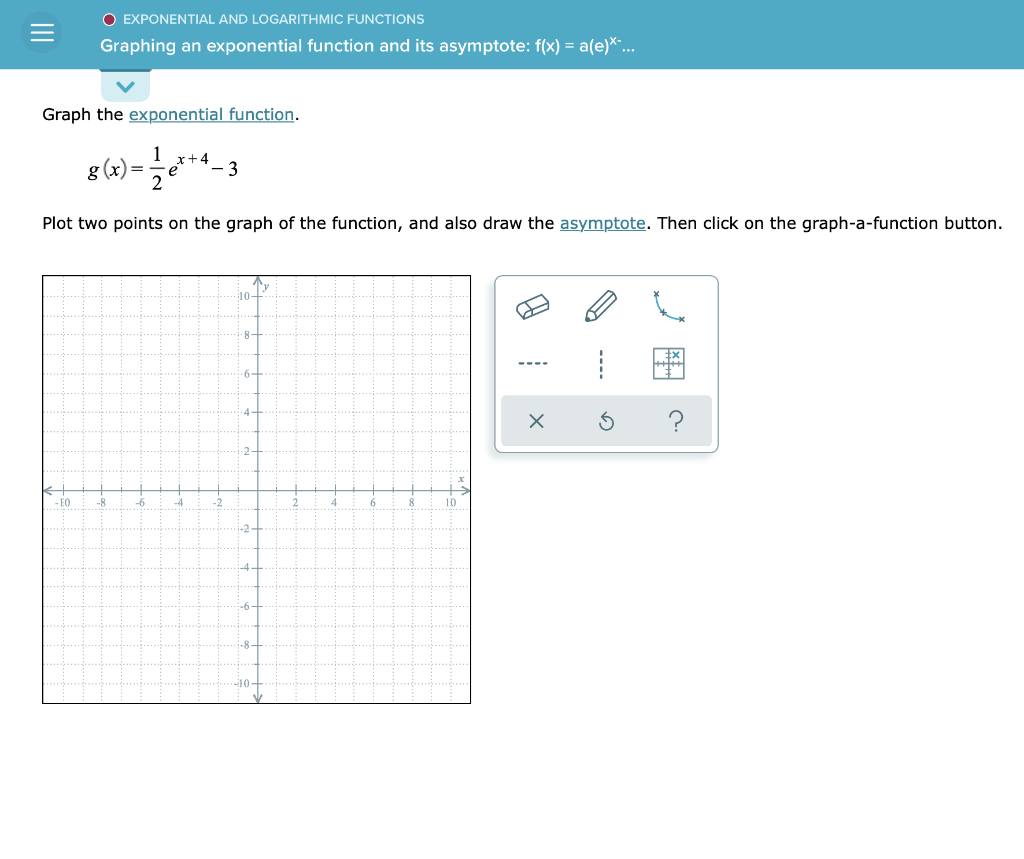Open the hamburger navigation menu

click(42, 32)
